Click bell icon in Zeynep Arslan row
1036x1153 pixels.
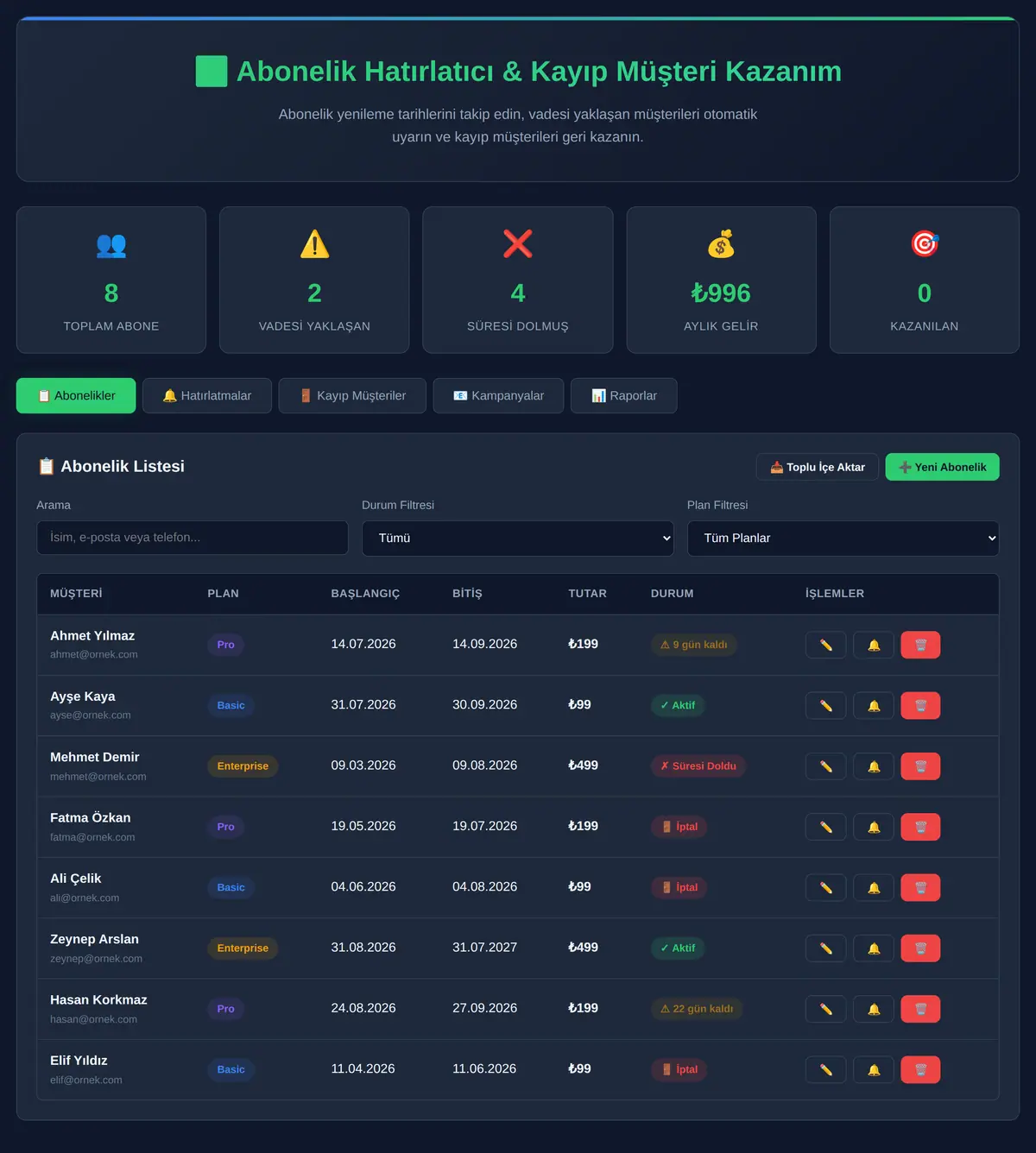[x=874, y=948]
